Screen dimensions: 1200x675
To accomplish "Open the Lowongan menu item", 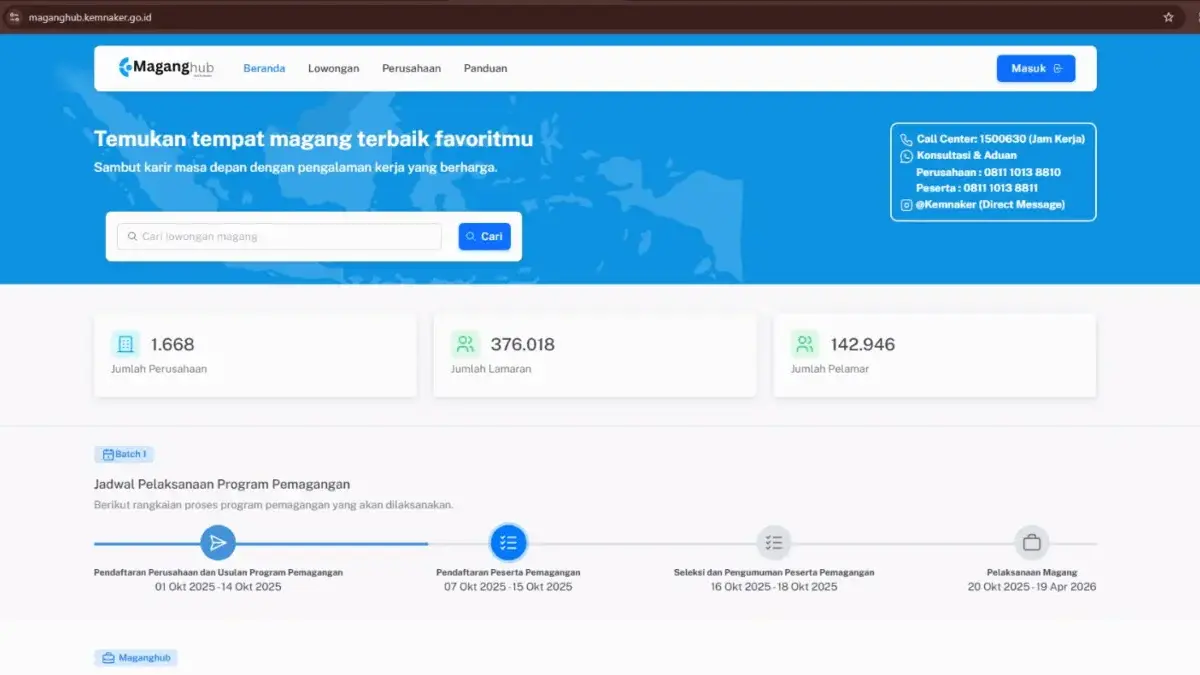I will pyautogui.click(x=334, y=68).
